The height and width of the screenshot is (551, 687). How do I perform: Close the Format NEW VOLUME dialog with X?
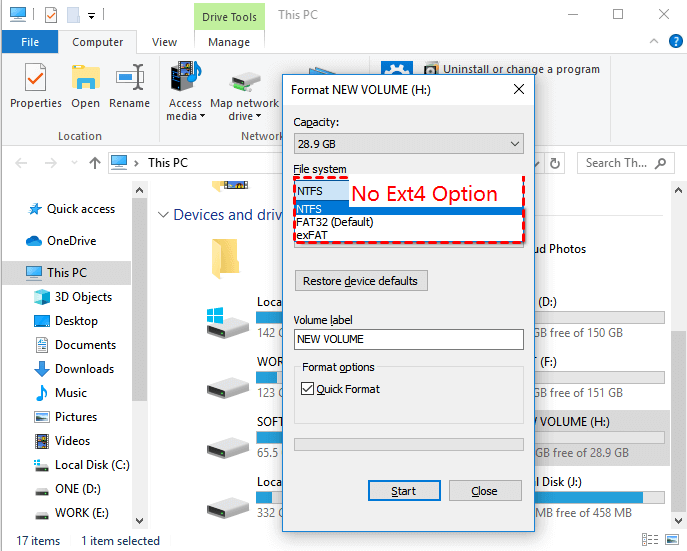click(519, 89)
